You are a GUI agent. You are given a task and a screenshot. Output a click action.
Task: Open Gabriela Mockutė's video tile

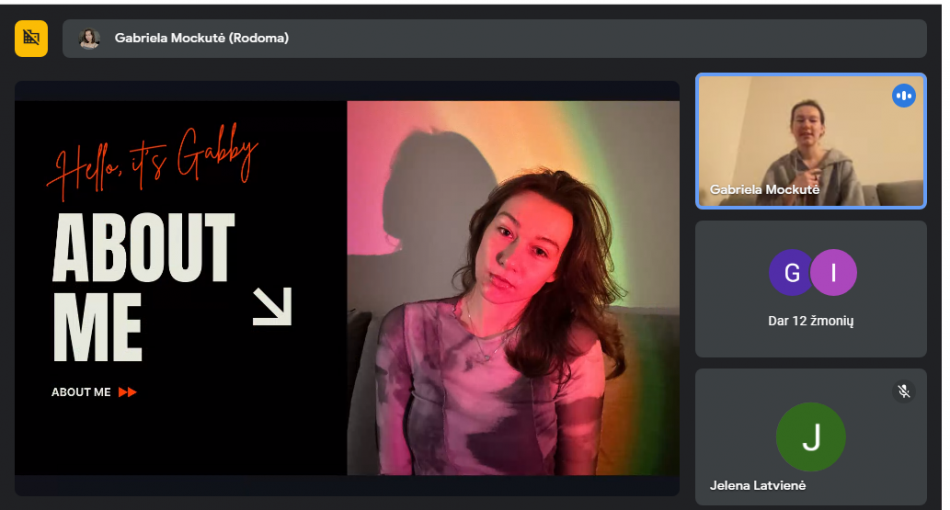(x=811, y=141)
